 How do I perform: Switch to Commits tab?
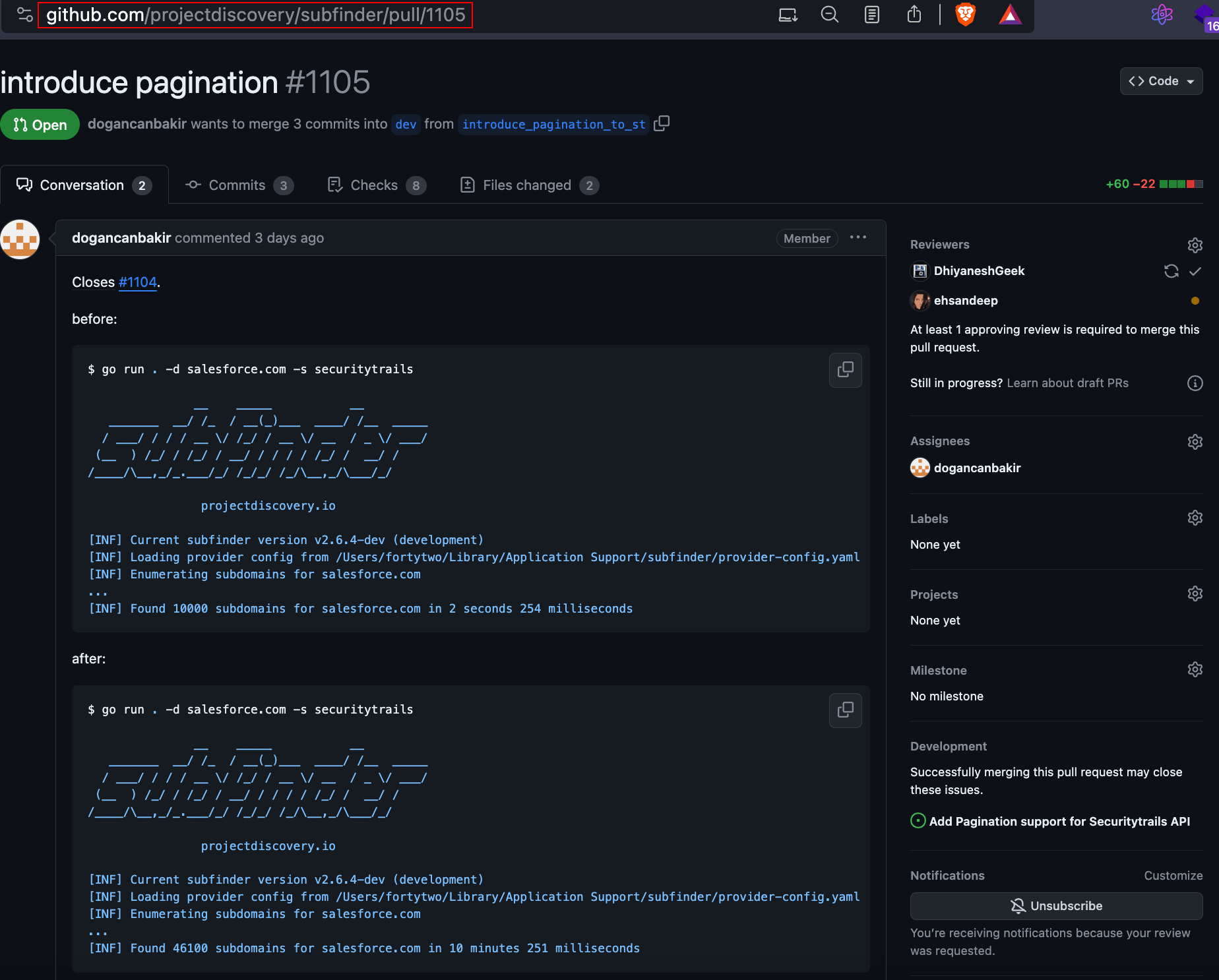tap(239, 185)
